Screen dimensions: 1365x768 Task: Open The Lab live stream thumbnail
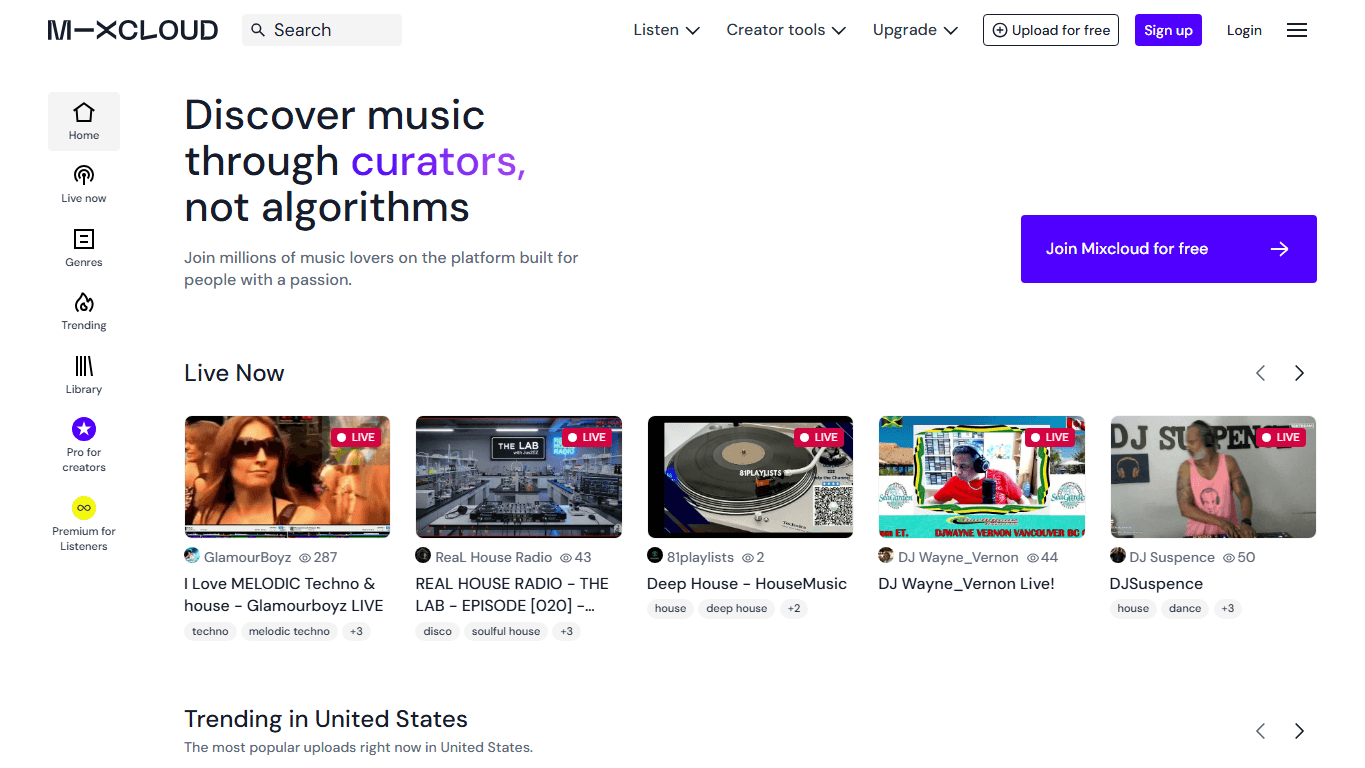[x=518, y=477]
